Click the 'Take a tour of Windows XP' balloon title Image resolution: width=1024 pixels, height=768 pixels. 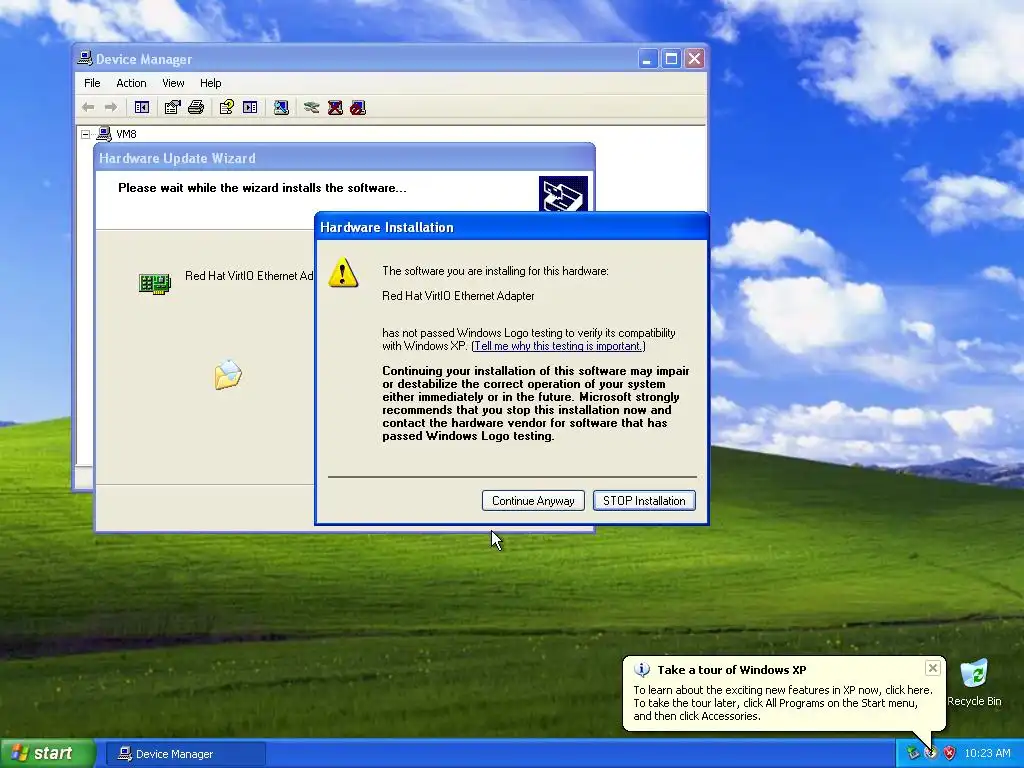tap(731, 669)
